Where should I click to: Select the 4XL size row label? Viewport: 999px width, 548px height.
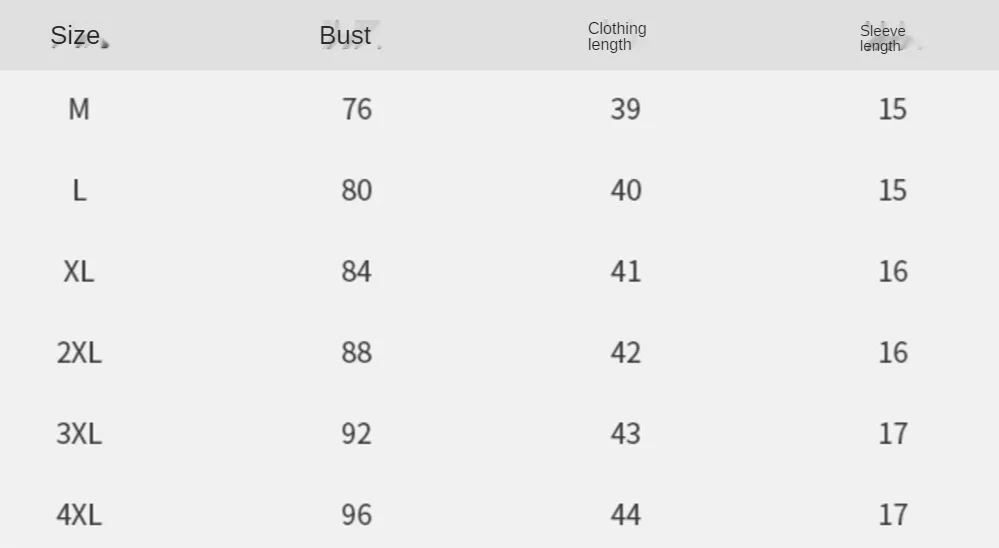79,515
